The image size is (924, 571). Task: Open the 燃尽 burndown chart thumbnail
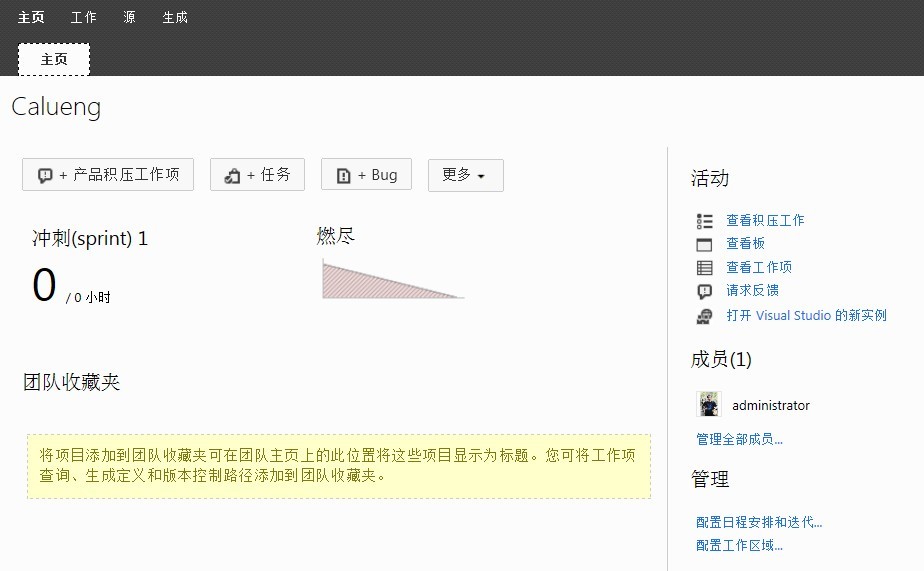pyautogui.click(x=393, y=279)
